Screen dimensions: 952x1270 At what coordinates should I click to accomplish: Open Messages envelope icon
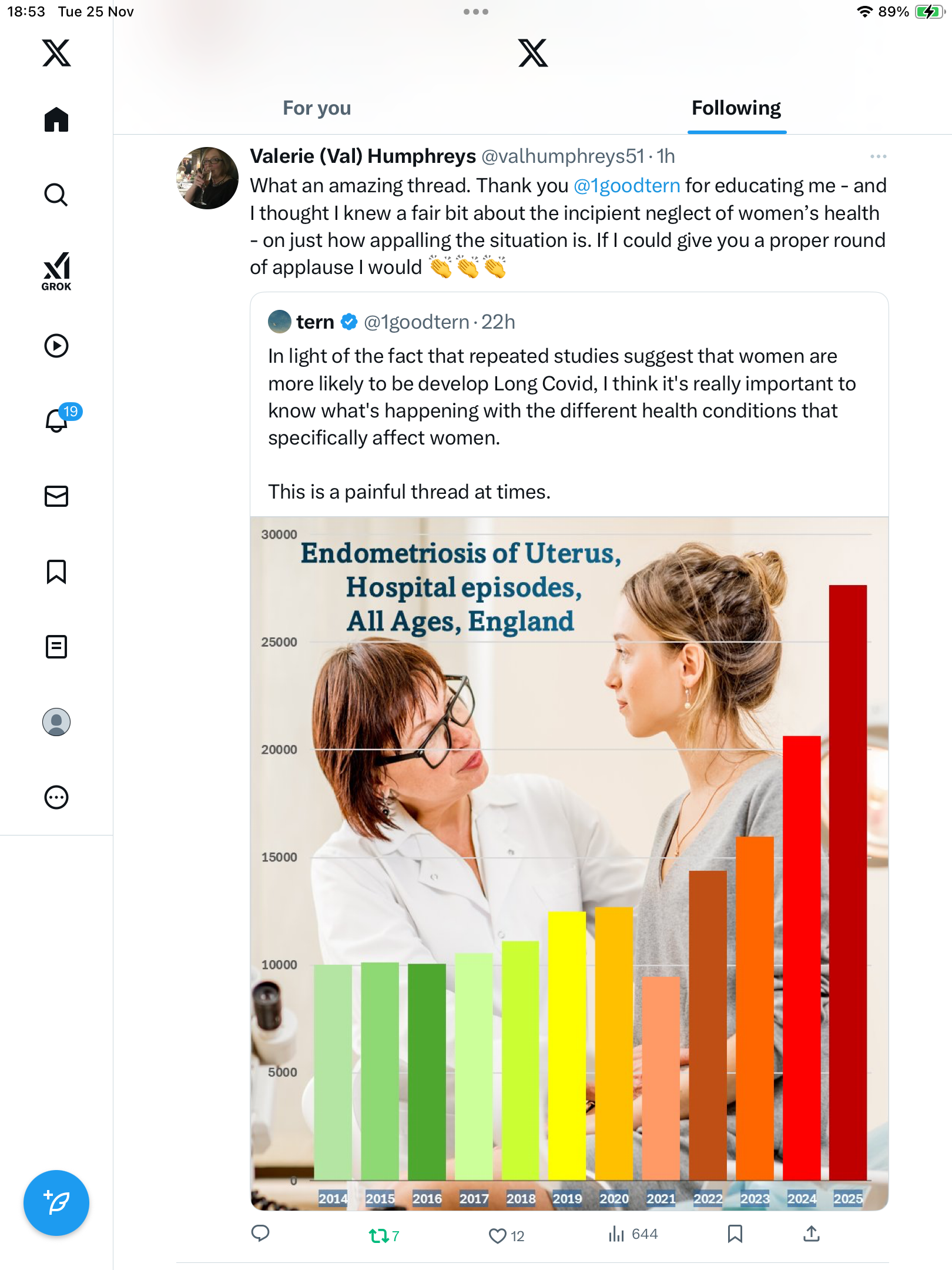56,496
